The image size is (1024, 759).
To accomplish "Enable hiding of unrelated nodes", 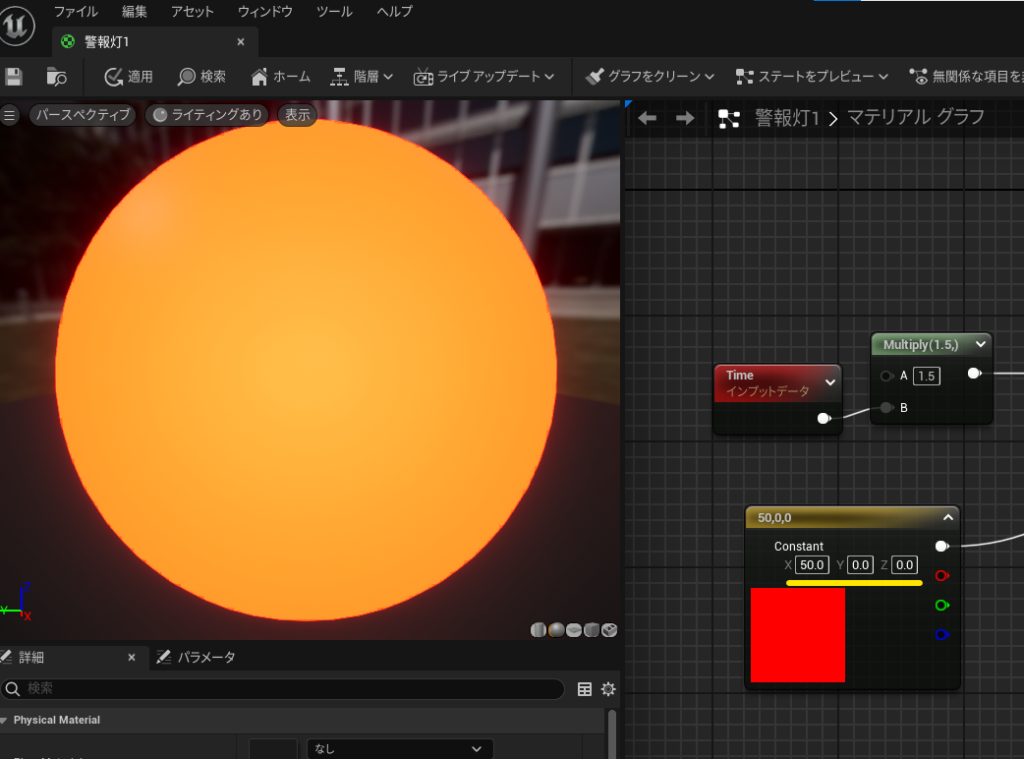I will pyautogui.click(x=919, y=76).
